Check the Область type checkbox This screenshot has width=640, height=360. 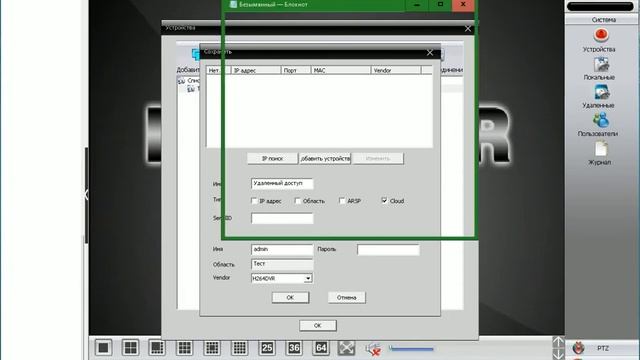coord(298,201)
